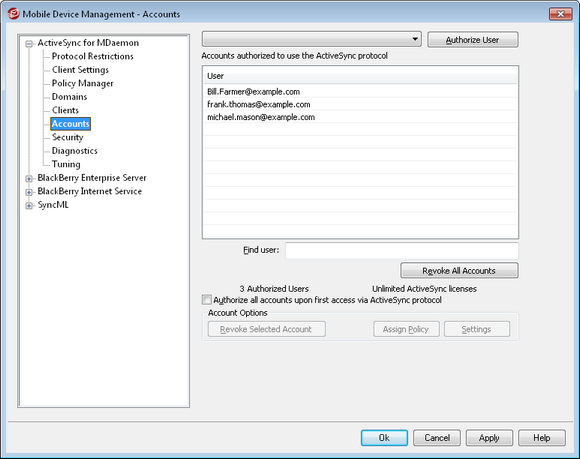The image size is (580, 459).
Task: Collapse the ActiveSync for MDaemon tree node
Action: click(x=29, y=44)
